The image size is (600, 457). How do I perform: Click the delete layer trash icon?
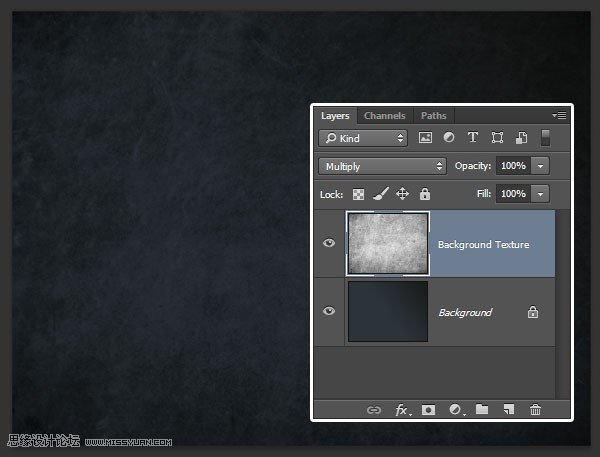pos(535,410)
